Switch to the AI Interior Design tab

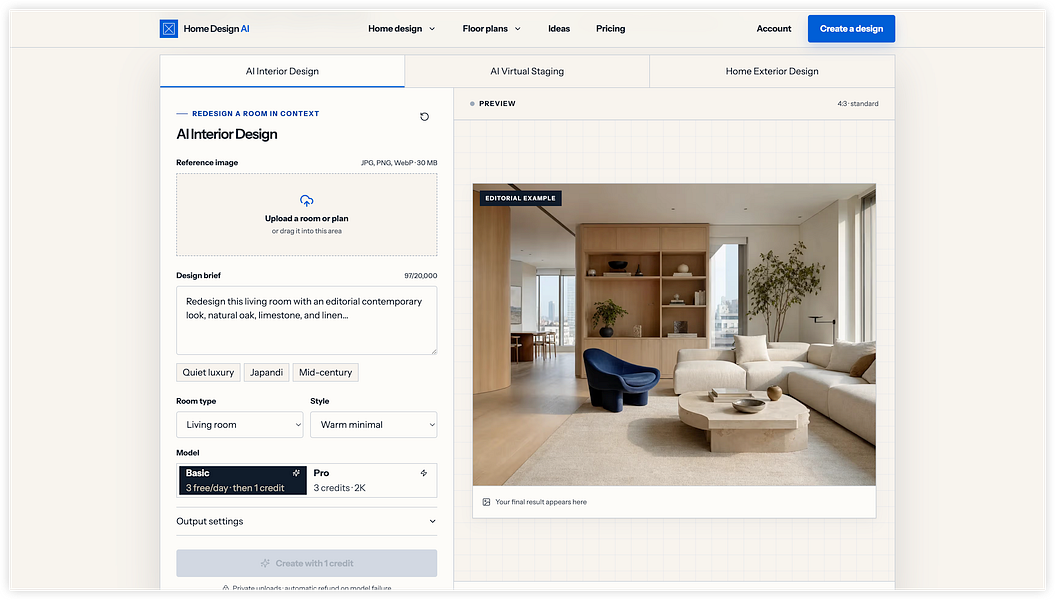pos(282,71)
